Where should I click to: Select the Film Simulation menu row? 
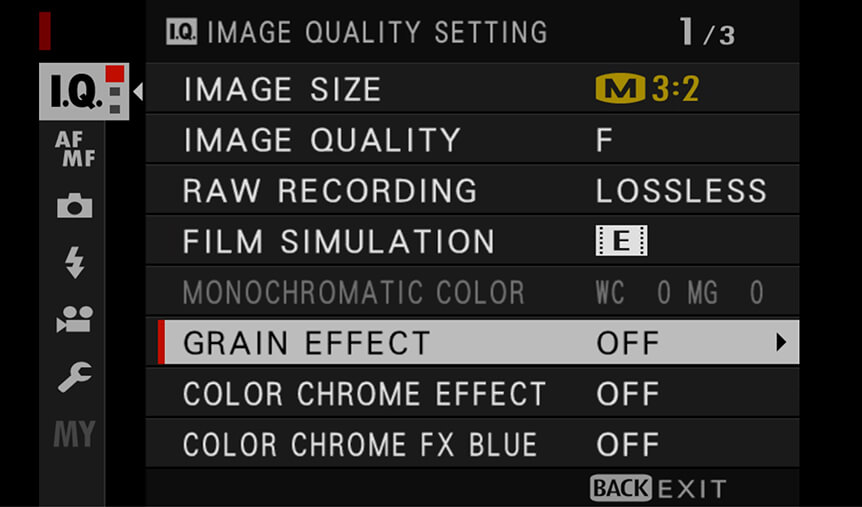tap(472, 241)
